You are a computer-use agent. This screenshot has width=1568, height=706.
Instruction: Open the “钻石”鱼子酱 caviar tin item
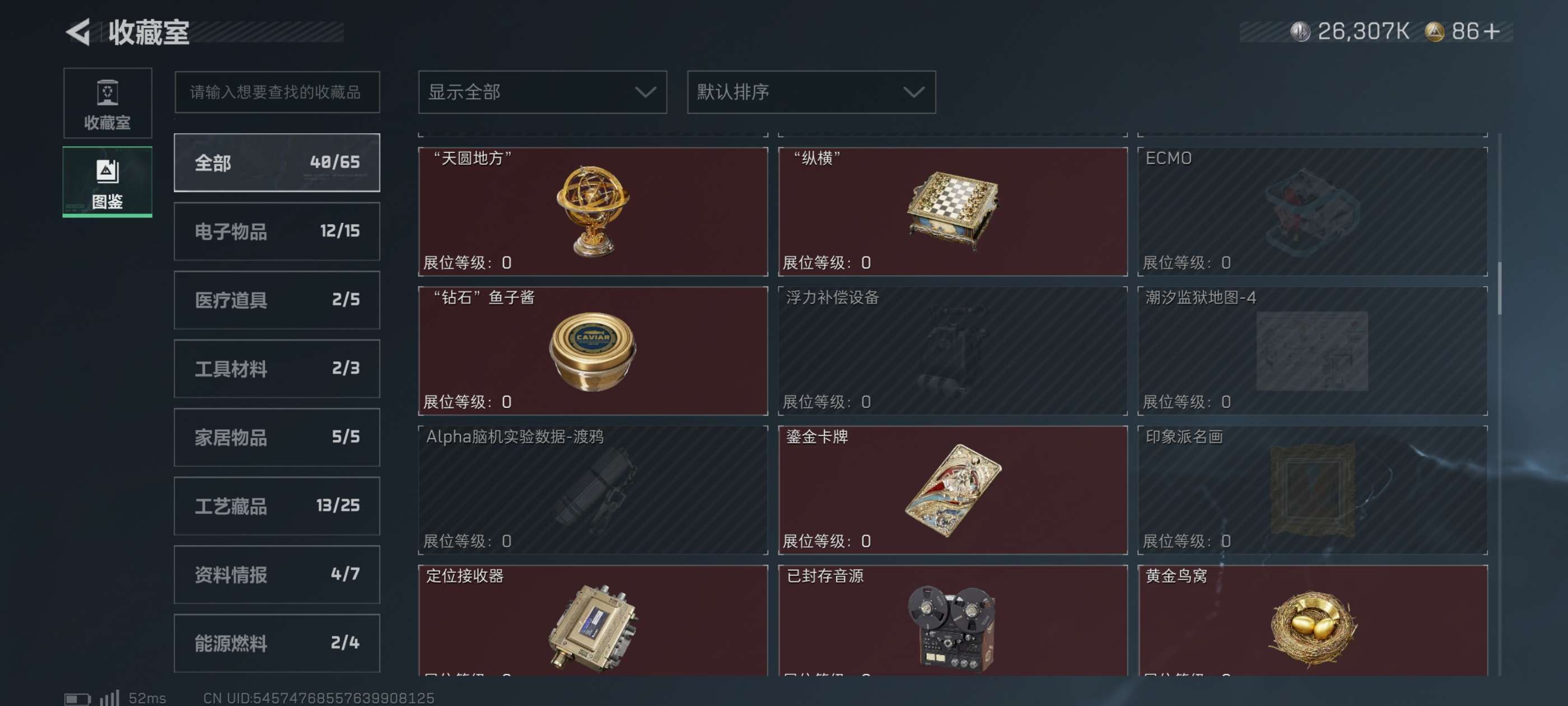point(593,351)
